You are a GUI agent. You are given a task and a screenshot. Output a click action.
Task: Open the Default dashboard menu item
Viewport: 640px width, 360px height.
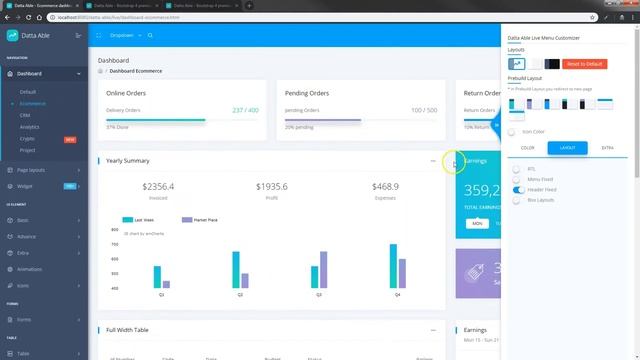point(28,92)
